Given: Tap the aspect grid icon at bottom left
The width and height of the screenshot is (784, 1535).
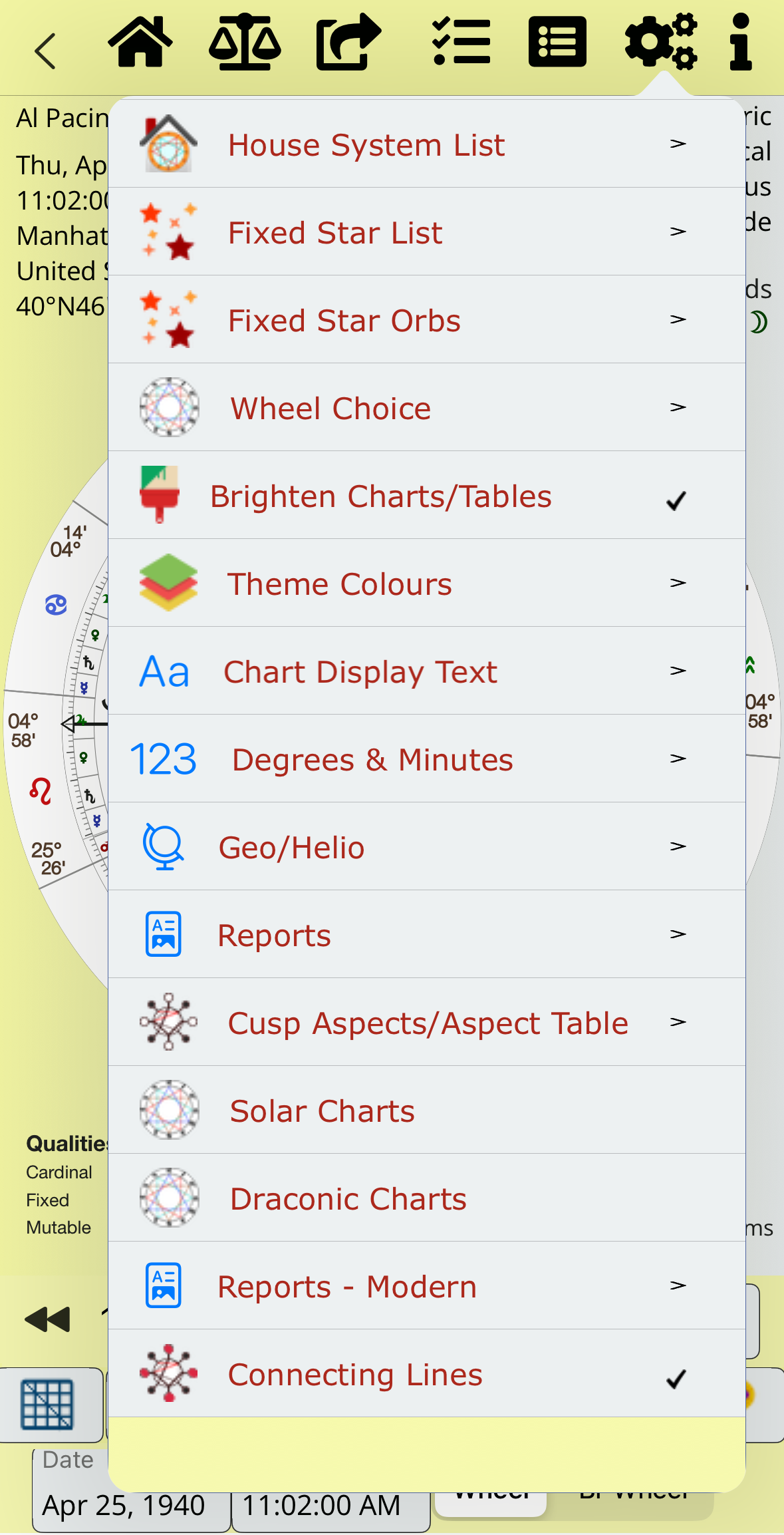Looking at the screenshot, I should point(47,1404).
